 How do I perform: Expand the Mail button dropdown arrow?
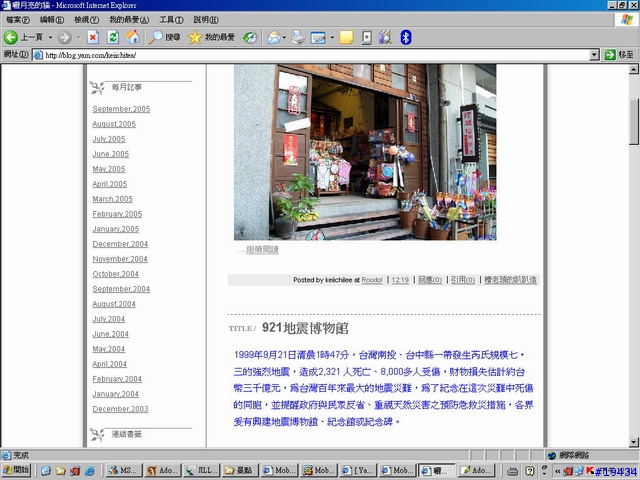[x=284, y=38]
